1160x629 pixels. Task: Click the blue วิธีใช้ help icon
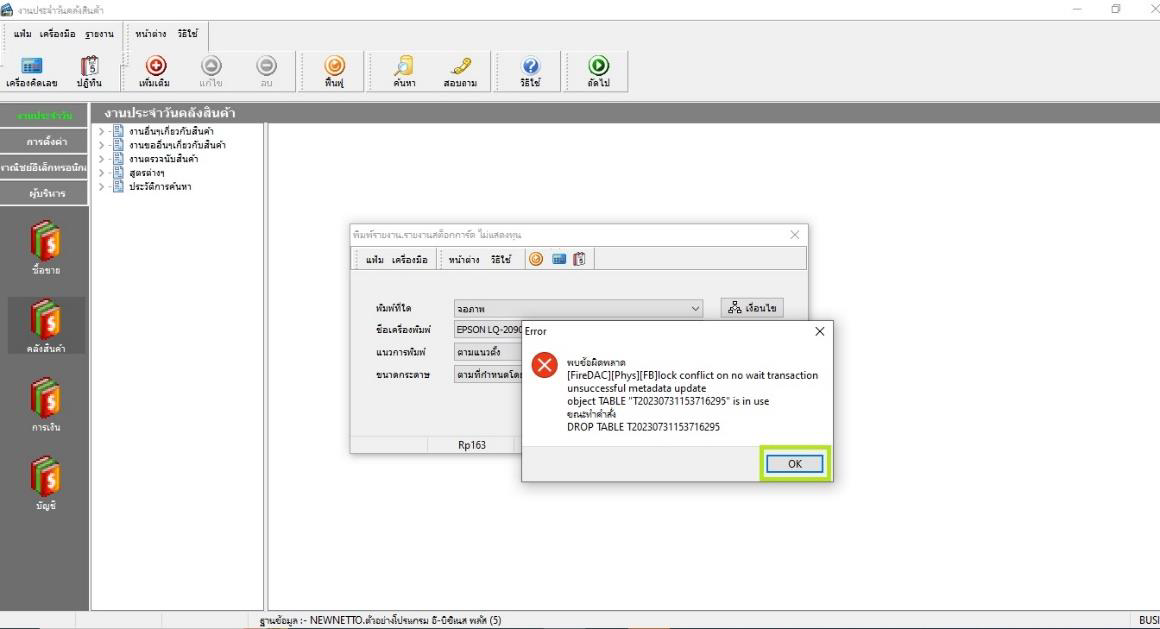(x=530, y=66)
